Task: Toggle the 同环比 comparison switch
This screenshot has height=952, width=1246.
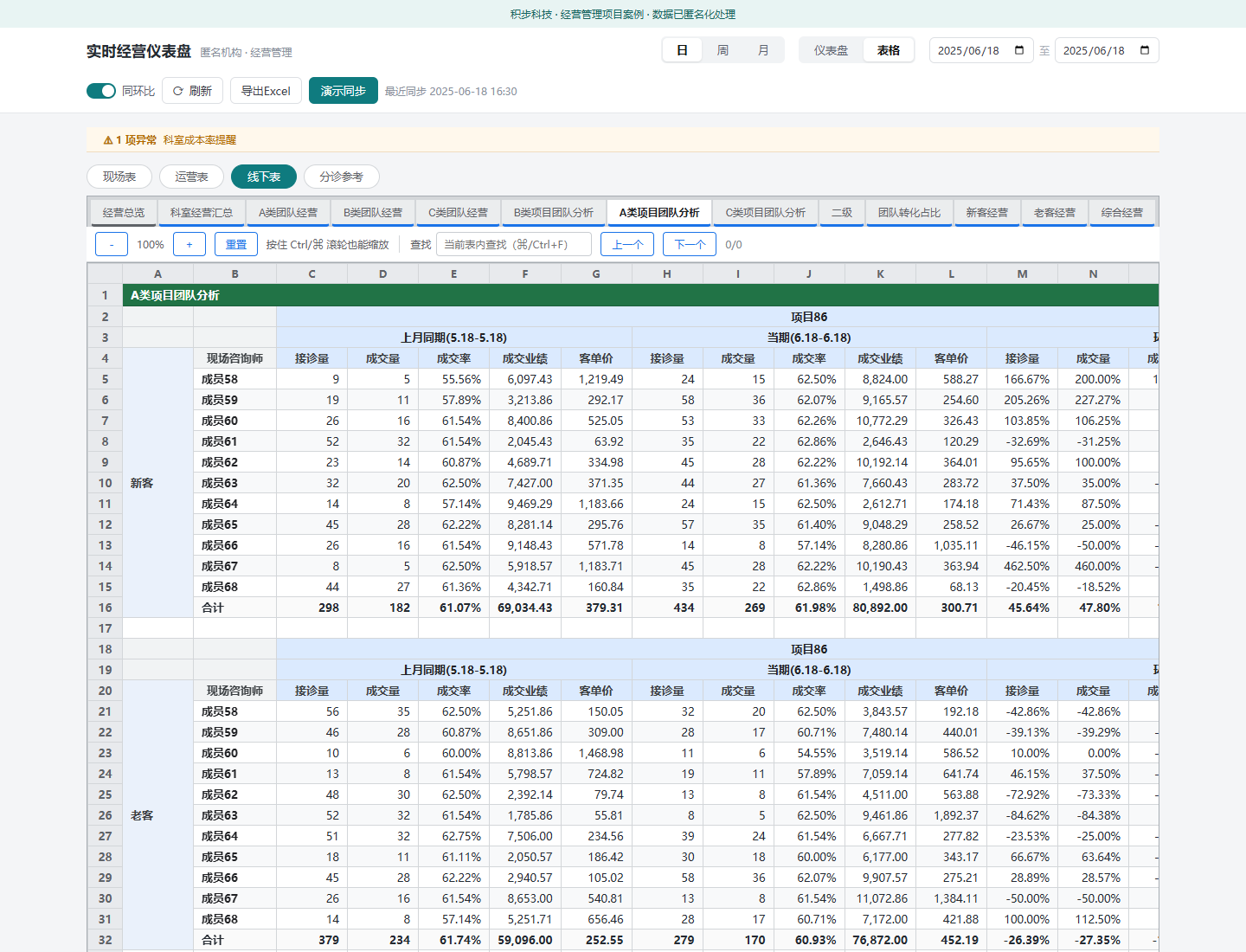Action: click(101, 91)
